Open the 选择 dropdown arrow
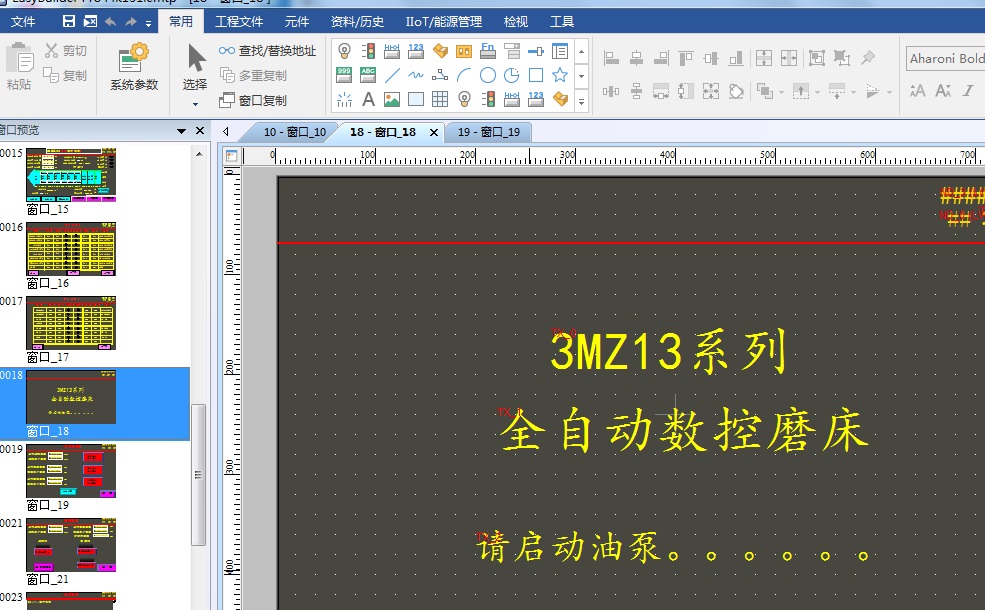The image size is (985, 610). click(x=196, y=103)
